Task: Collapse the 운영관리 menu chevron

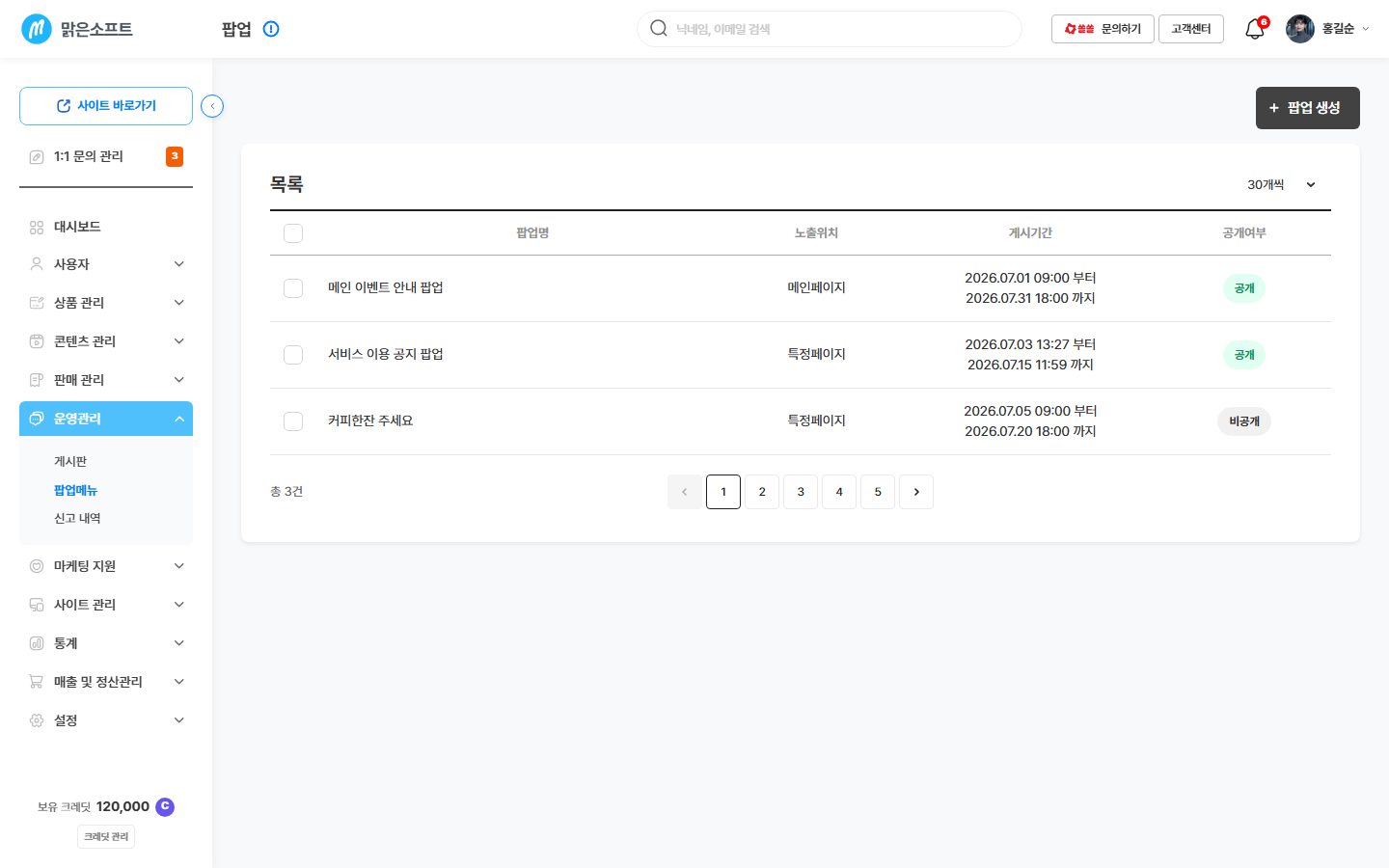Action: pos(179,419)
